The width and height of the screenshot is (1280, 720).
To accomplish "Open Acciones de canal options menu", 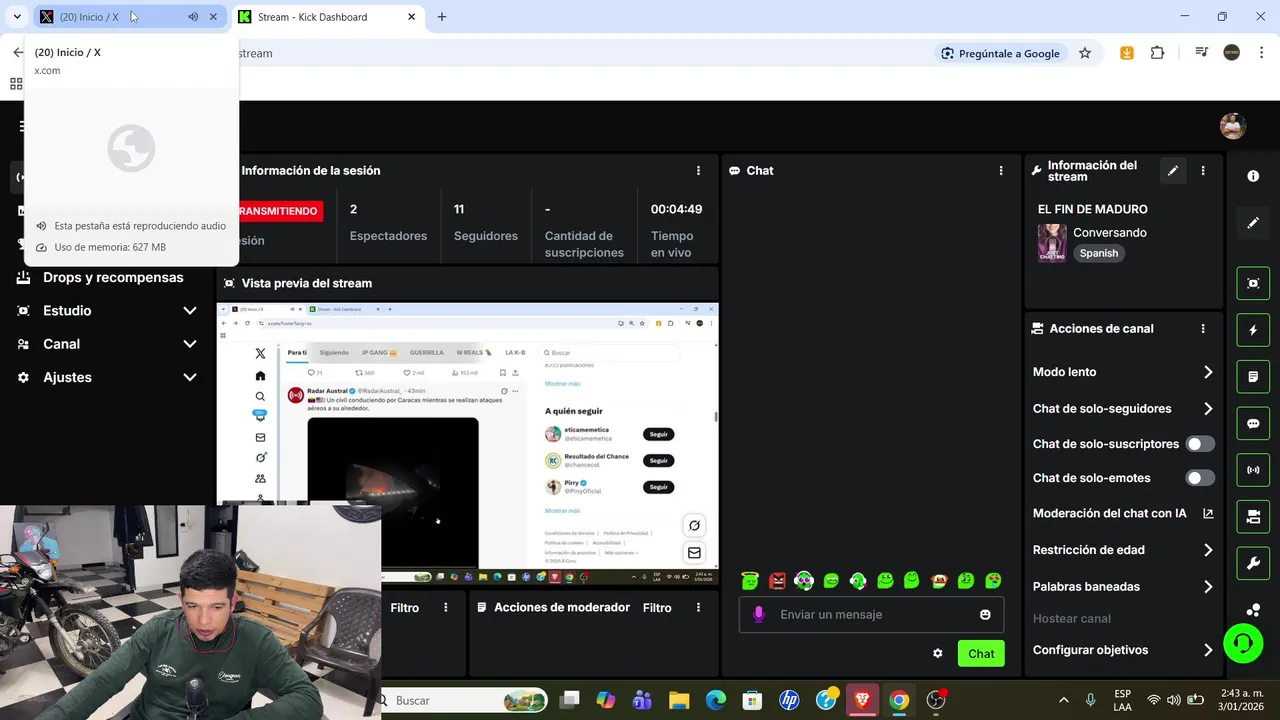I will pos(1203,329).
